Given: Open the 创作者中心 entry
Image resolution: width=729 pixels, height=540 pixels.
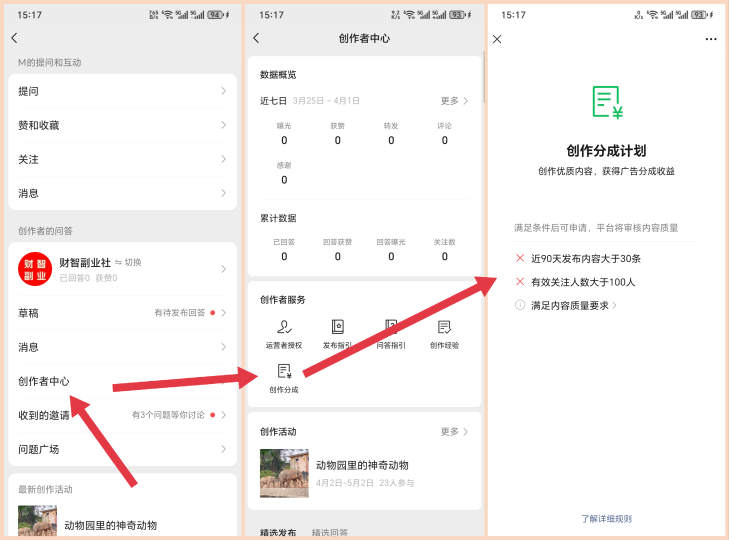Looking at the screenshot, I should point(122,381).
